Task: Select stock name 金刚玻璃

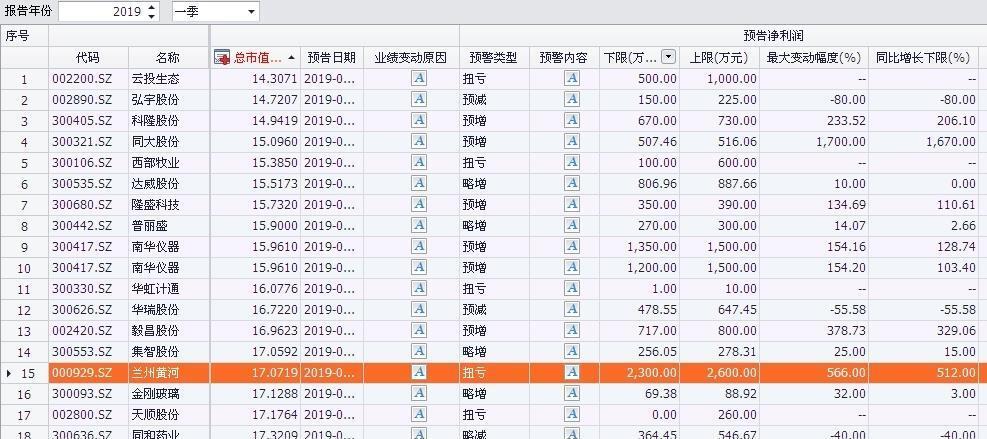Action: 155,394
